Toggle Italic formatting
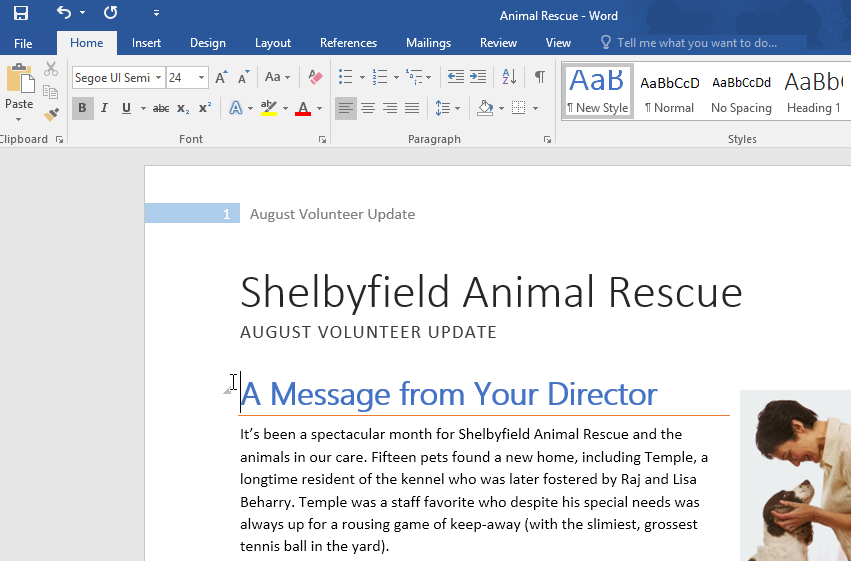Viewport: 851px width, 561px height. pos(104,108)
